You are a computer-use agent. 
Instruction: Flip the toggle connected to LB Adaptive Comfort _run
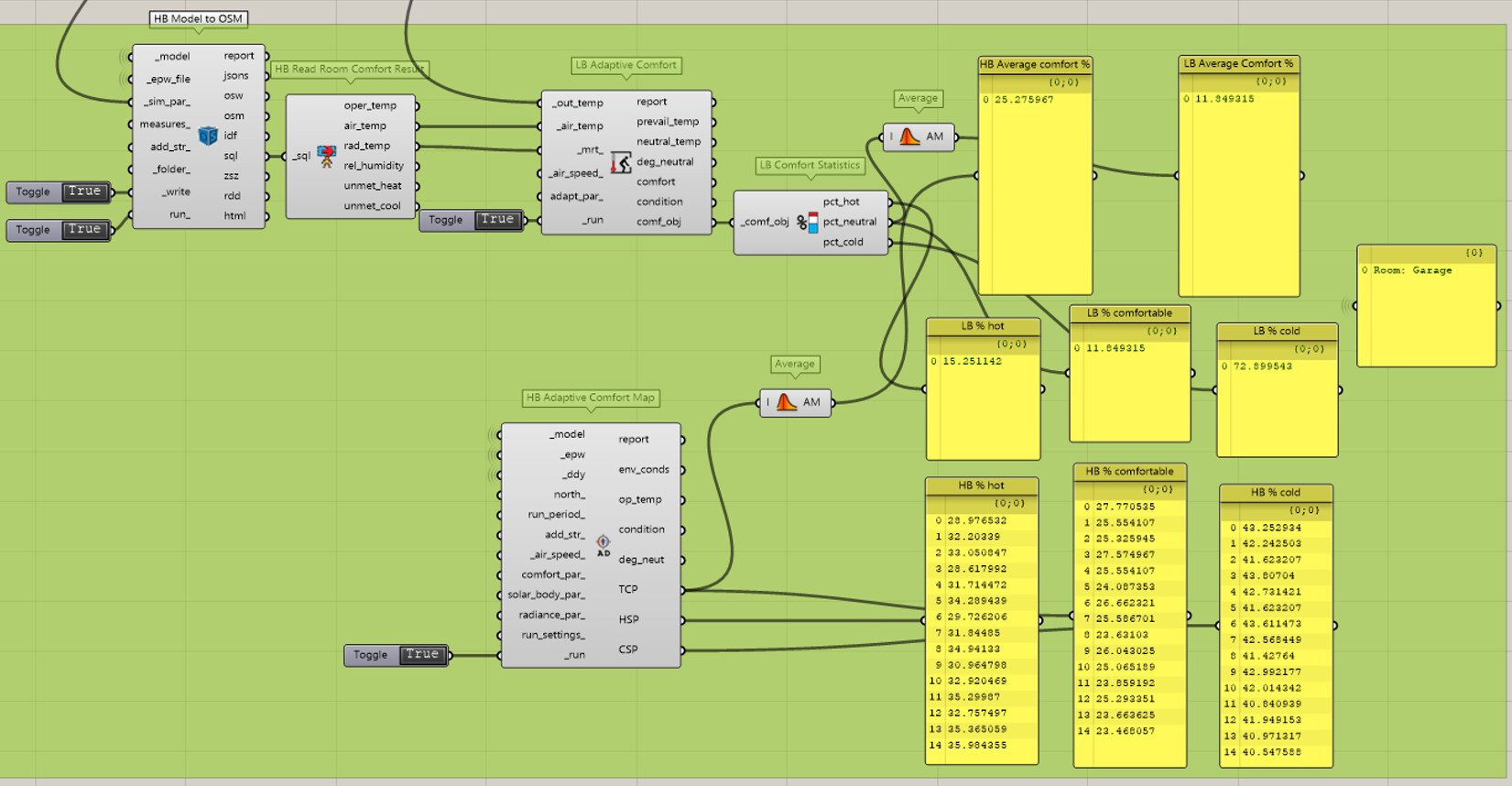tap(497, 220)
